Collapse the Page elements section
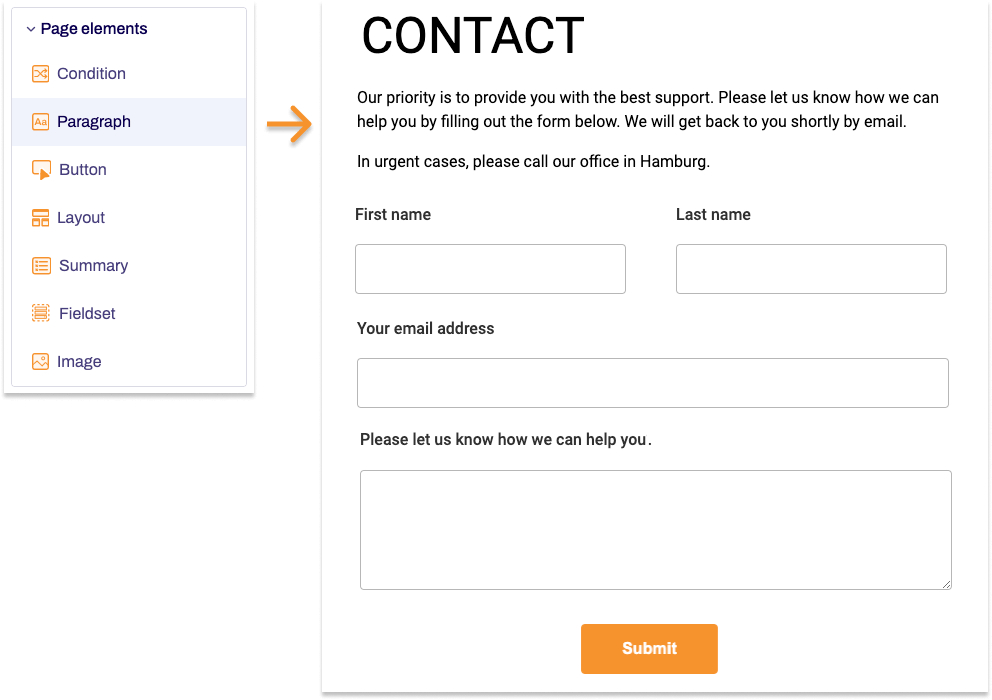Viewport: 992px width, 700px height. [28, 28]
